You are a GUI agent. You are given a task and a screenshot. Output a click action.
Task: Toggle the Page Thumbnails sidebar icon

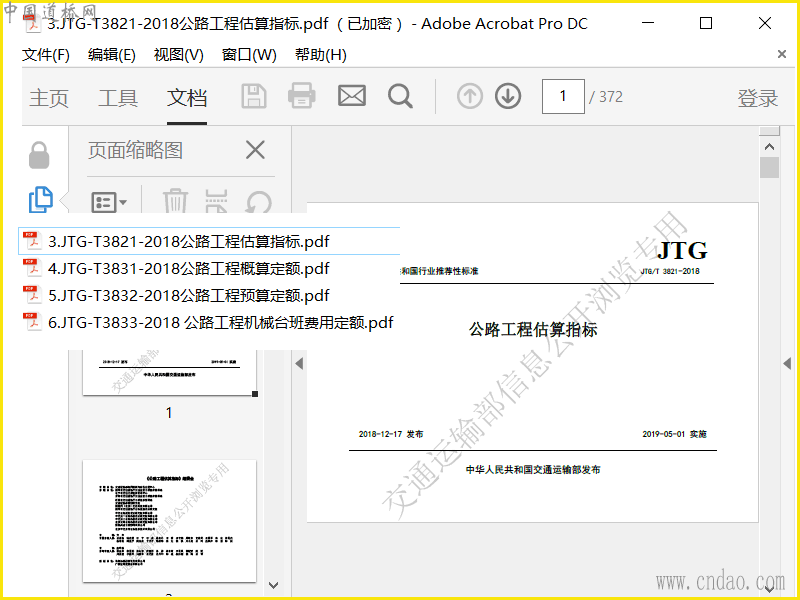coord(40,199)
